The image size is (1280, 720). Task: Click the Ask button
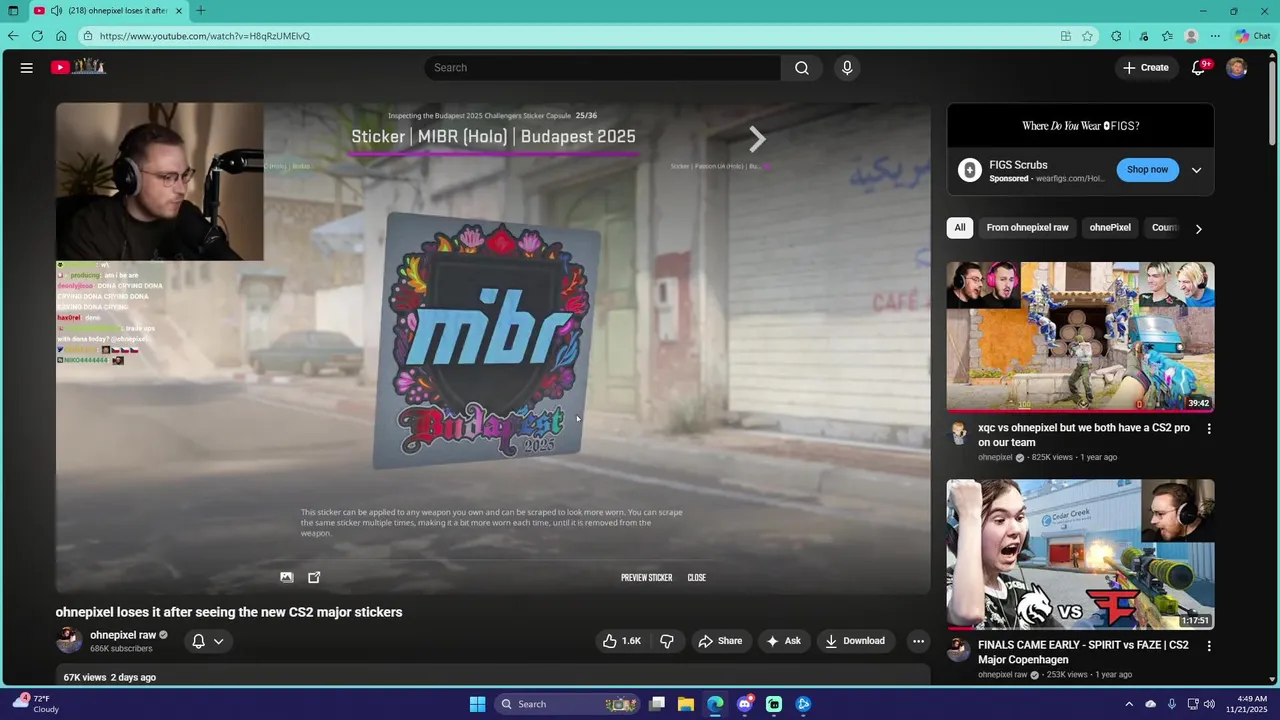pyautogui.click(x=783, y=641)
